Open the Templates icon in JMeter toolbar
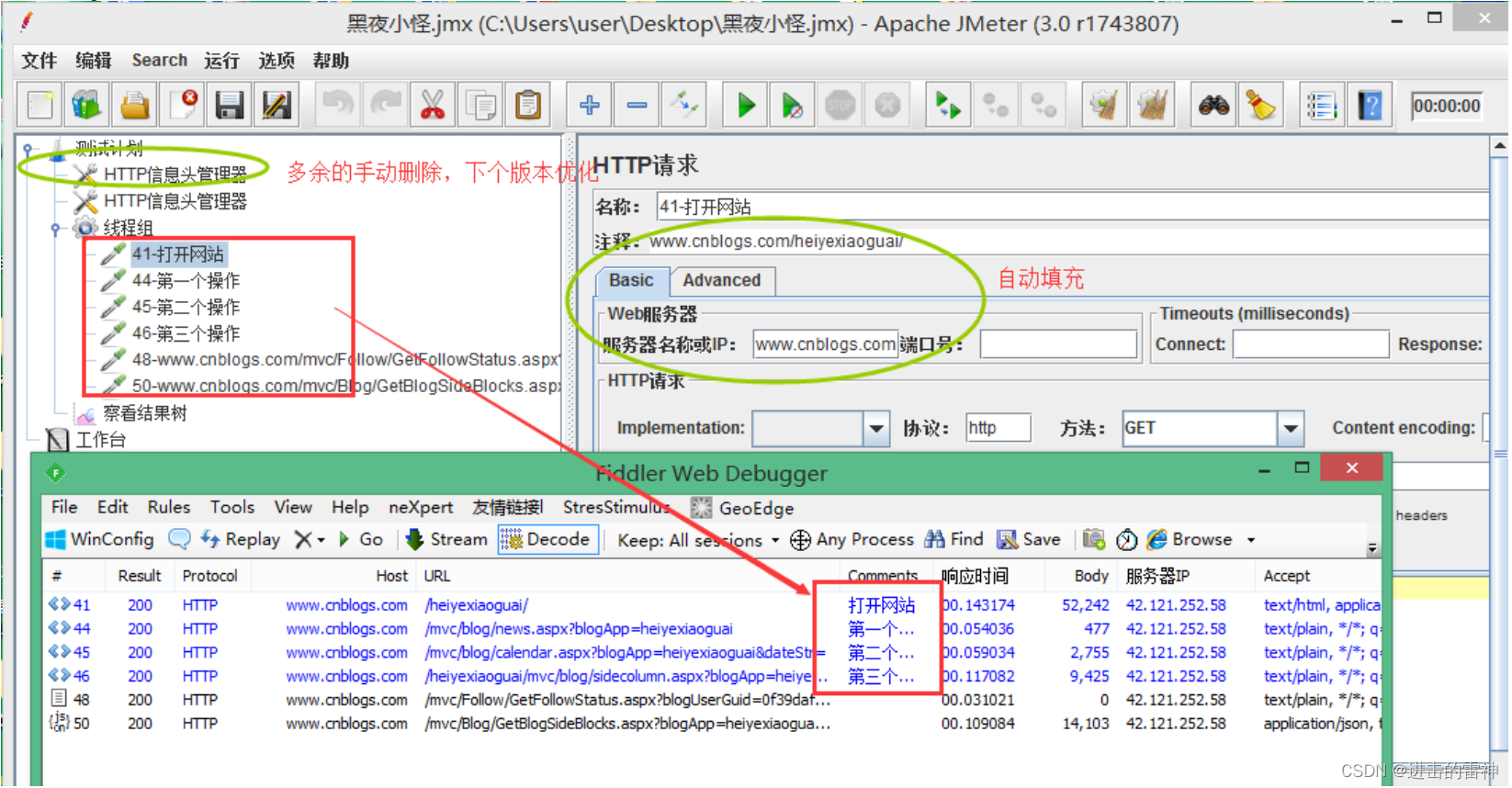Viewport: 1512px width, 788px height. pos(87,106)
